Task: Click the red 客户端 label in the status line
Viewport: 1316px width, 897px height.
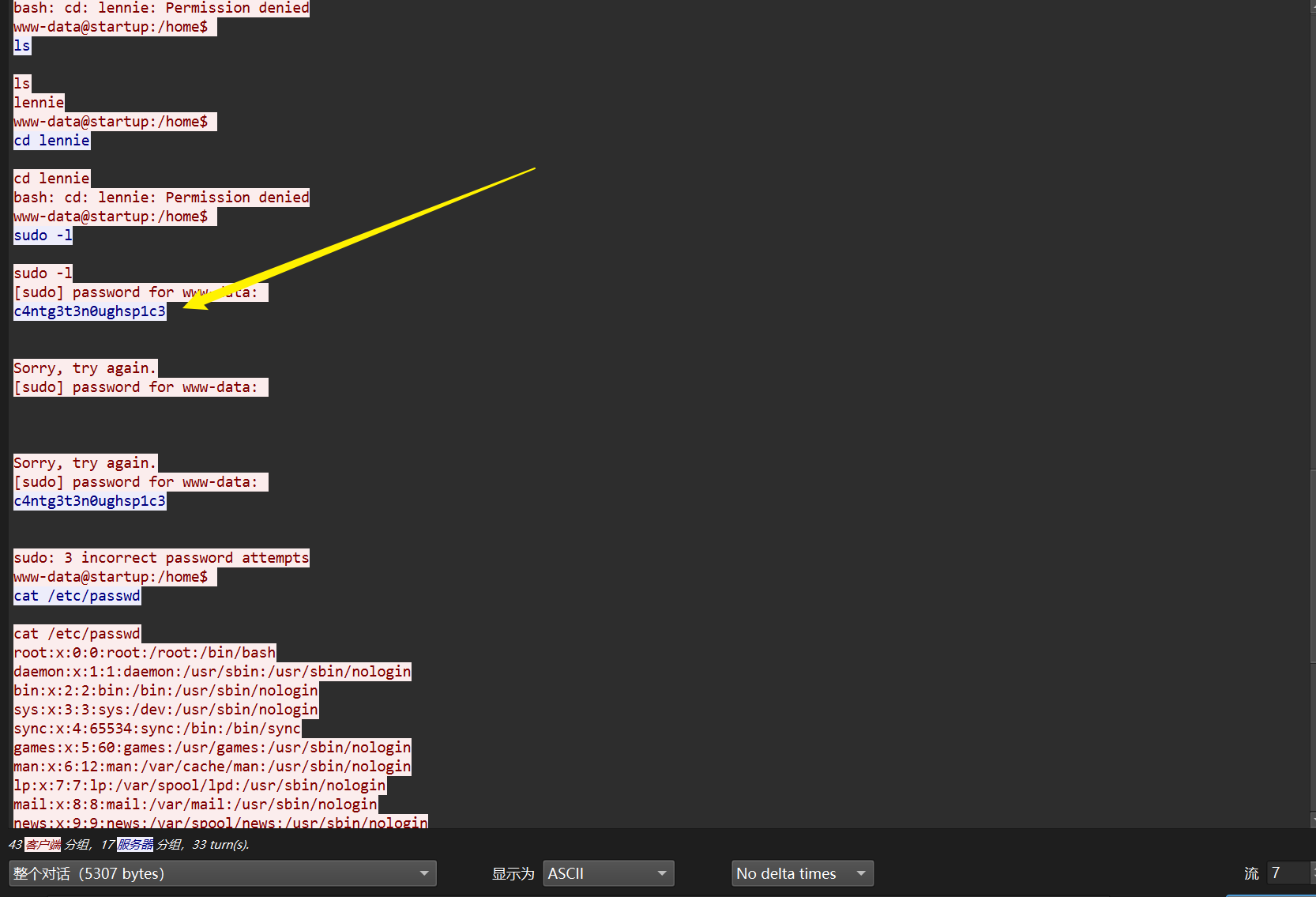Action: point(43,845)
